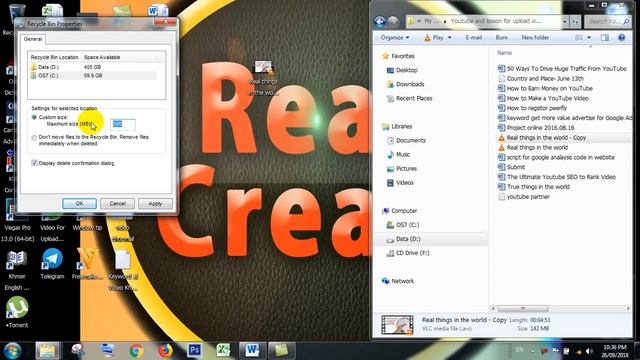This screenshot has width=640, height=360.
Task: Open Photoshop from taskbar
Action: point(195,351)
